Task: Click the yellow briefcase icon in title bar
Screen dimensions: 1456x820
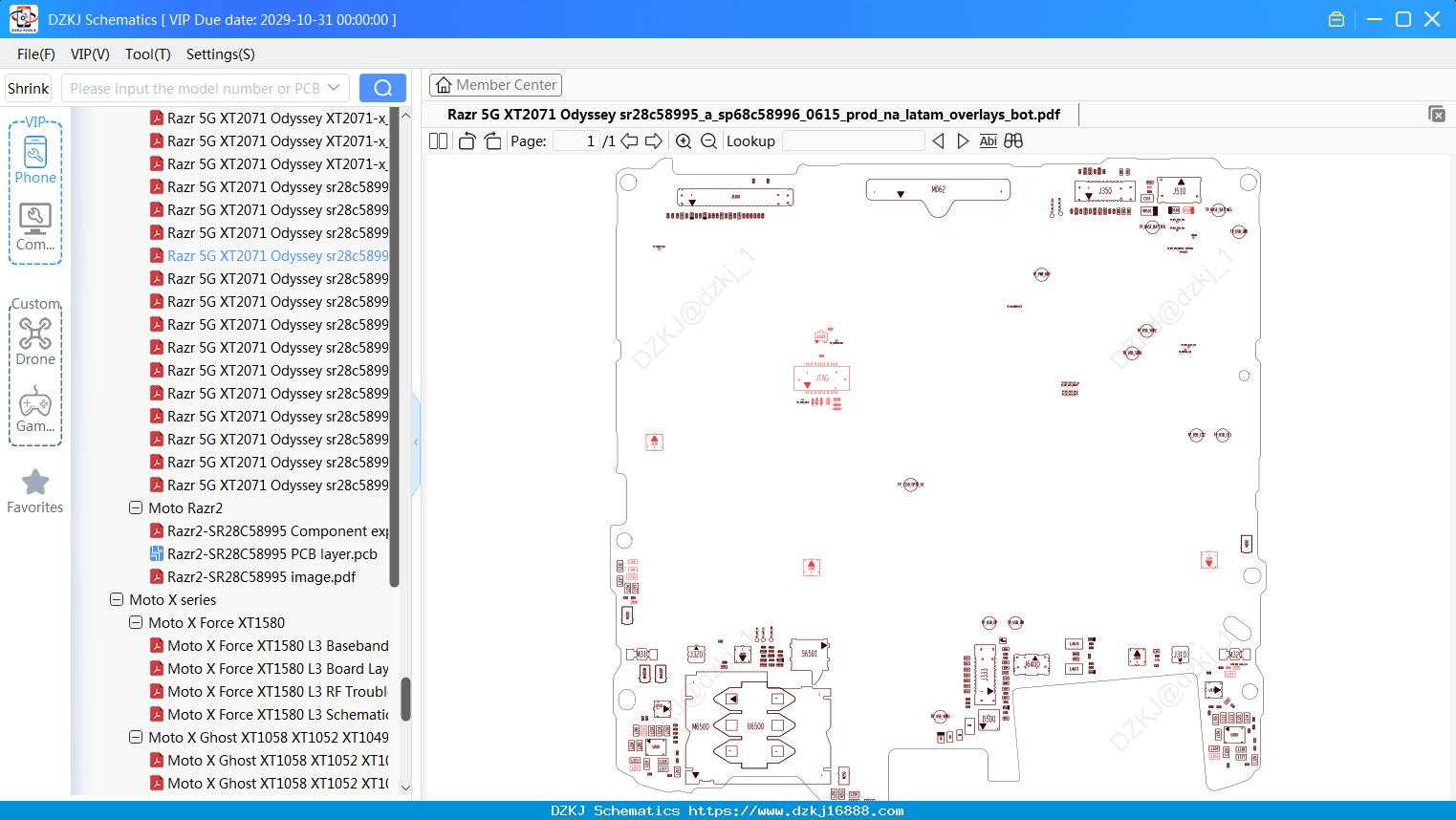Action: (1336, 19)
